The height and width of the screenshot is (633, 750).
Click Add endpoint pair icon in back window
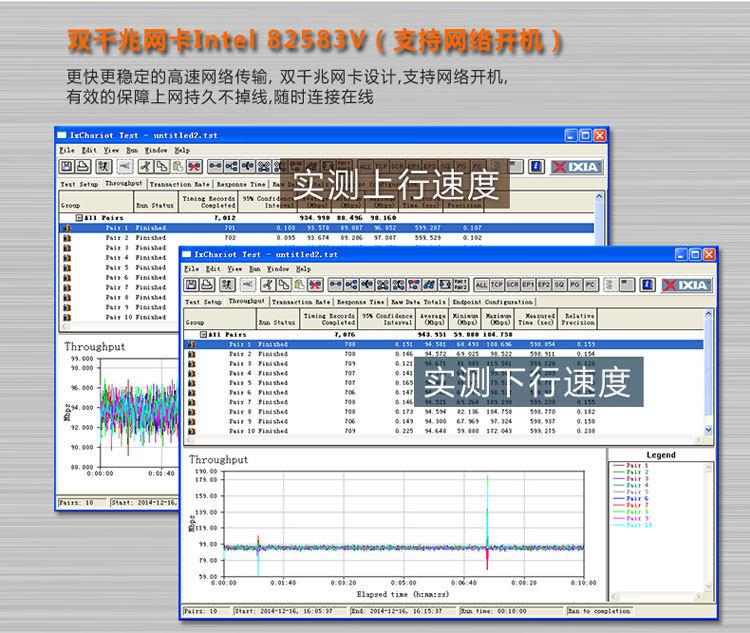(215, 166)
